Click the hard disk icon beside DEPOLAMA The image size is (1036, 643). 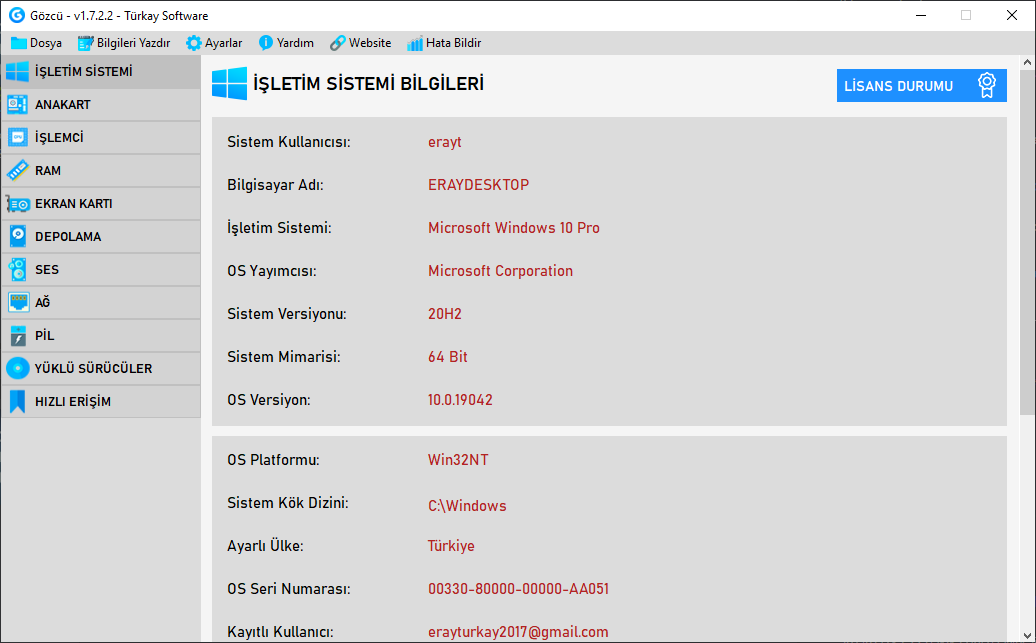17,237
